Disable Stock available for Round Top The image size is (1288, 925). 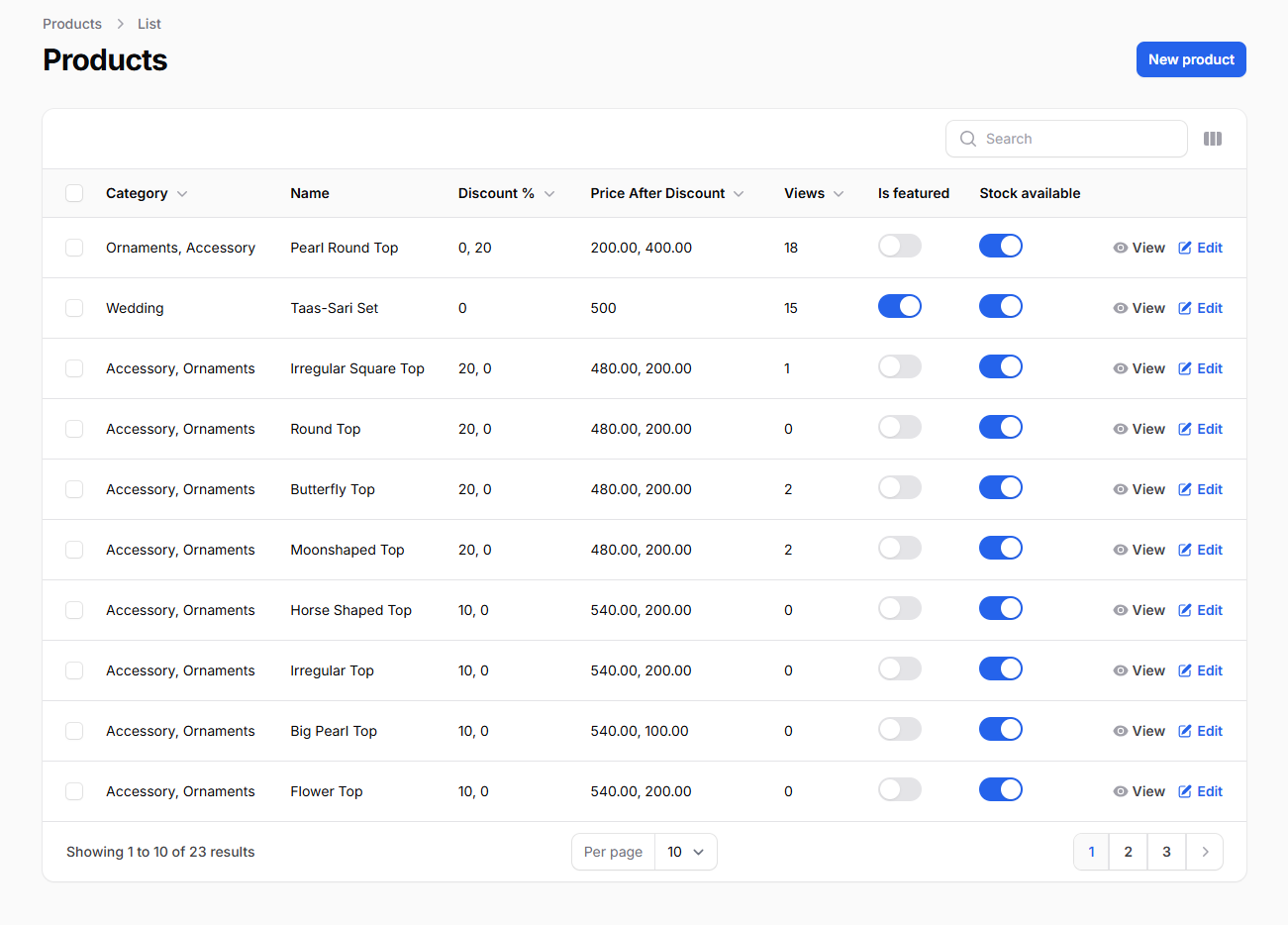[1000, 428]
